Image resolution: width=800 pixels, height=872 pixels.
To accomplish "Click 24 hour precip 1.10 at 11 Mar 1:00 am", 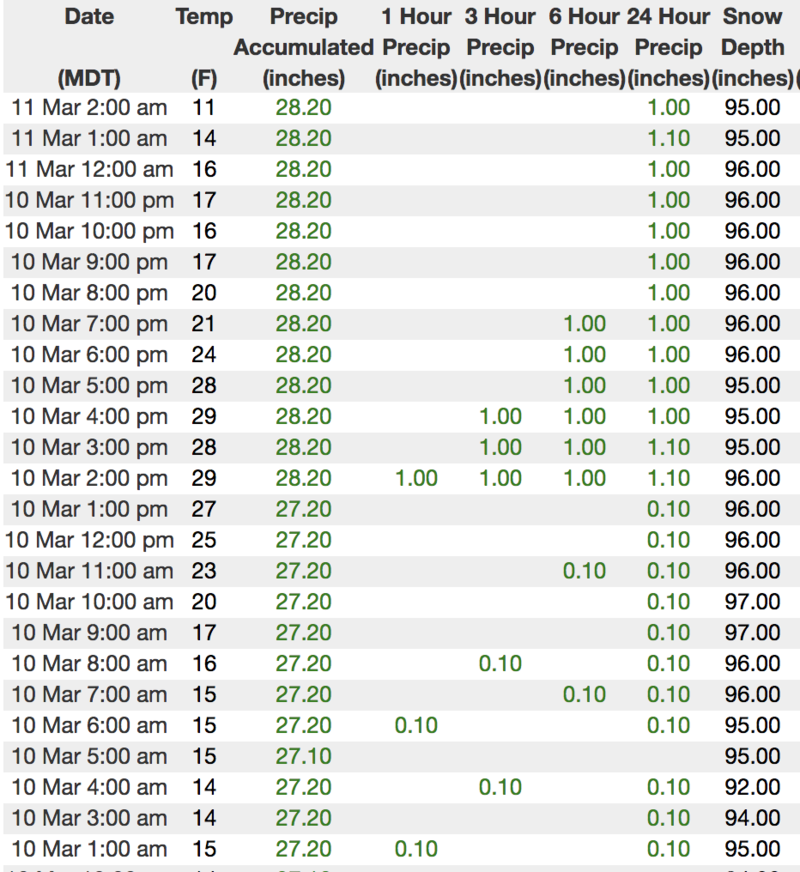I will tap(668, 138).
